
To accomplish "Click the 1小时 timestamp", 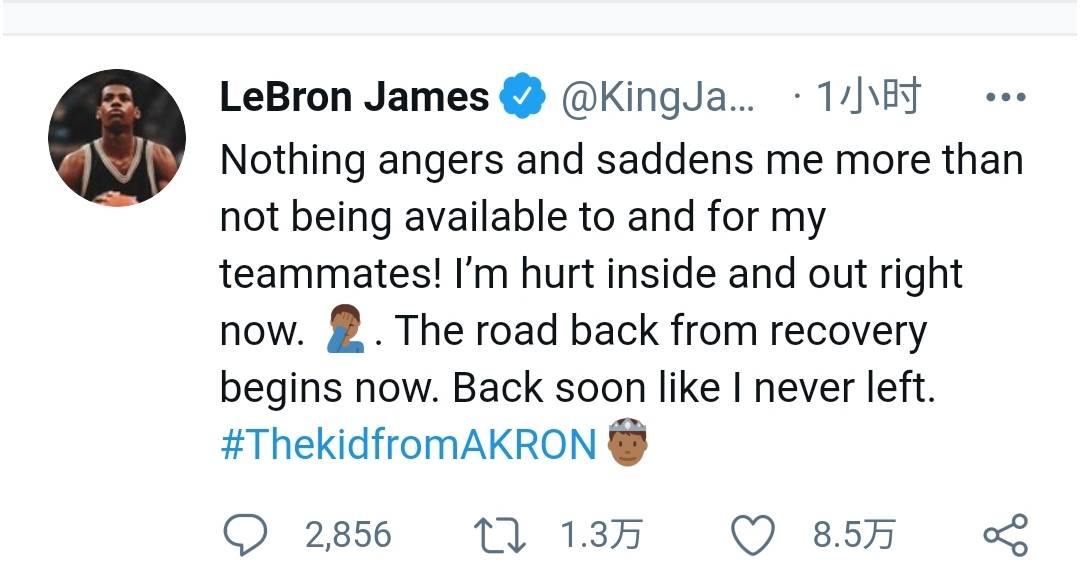I will pyautogui.click(x=868, y=96).
